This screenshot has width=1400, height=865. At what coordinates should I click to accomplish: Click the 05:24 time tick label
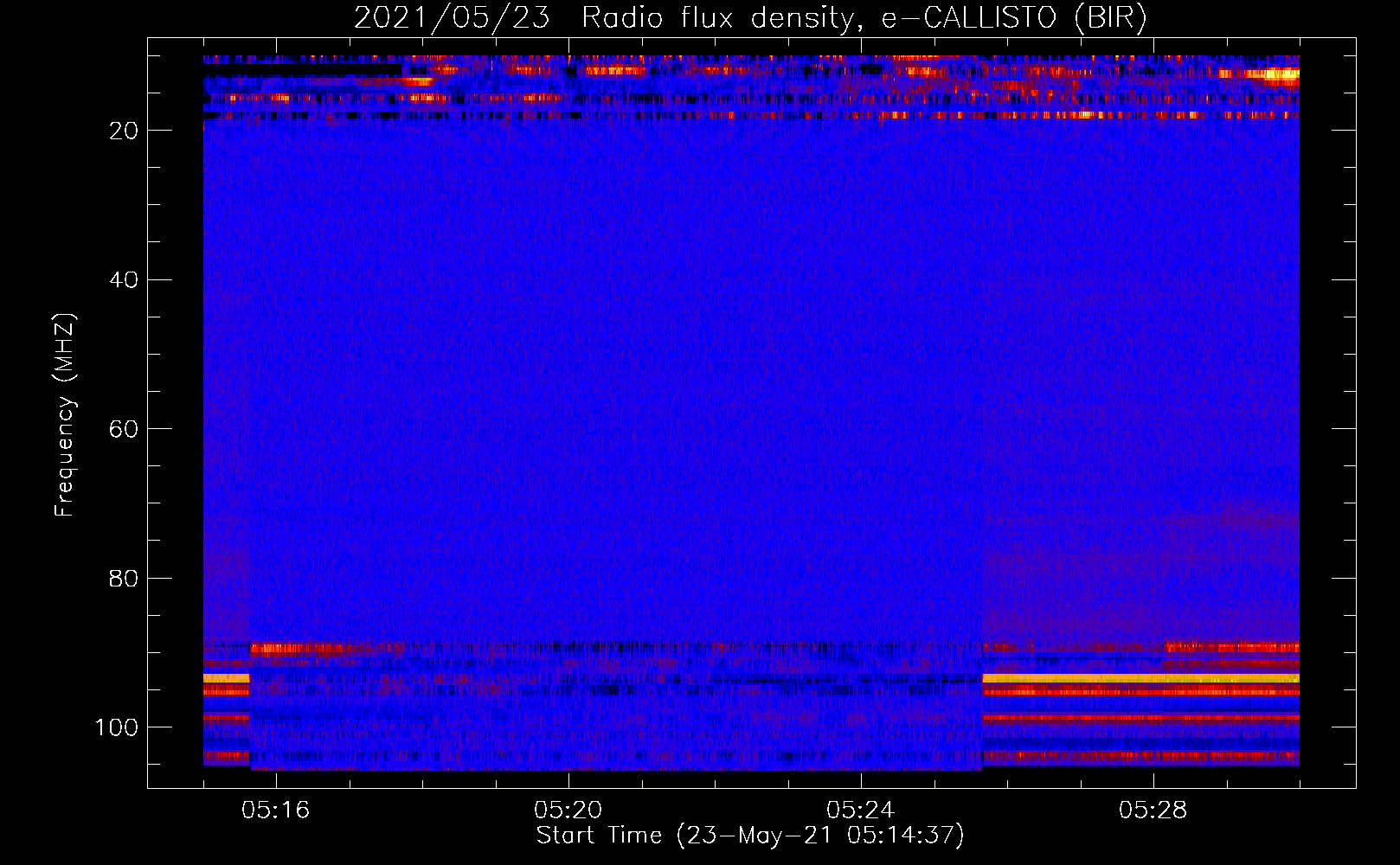(861, 811)
